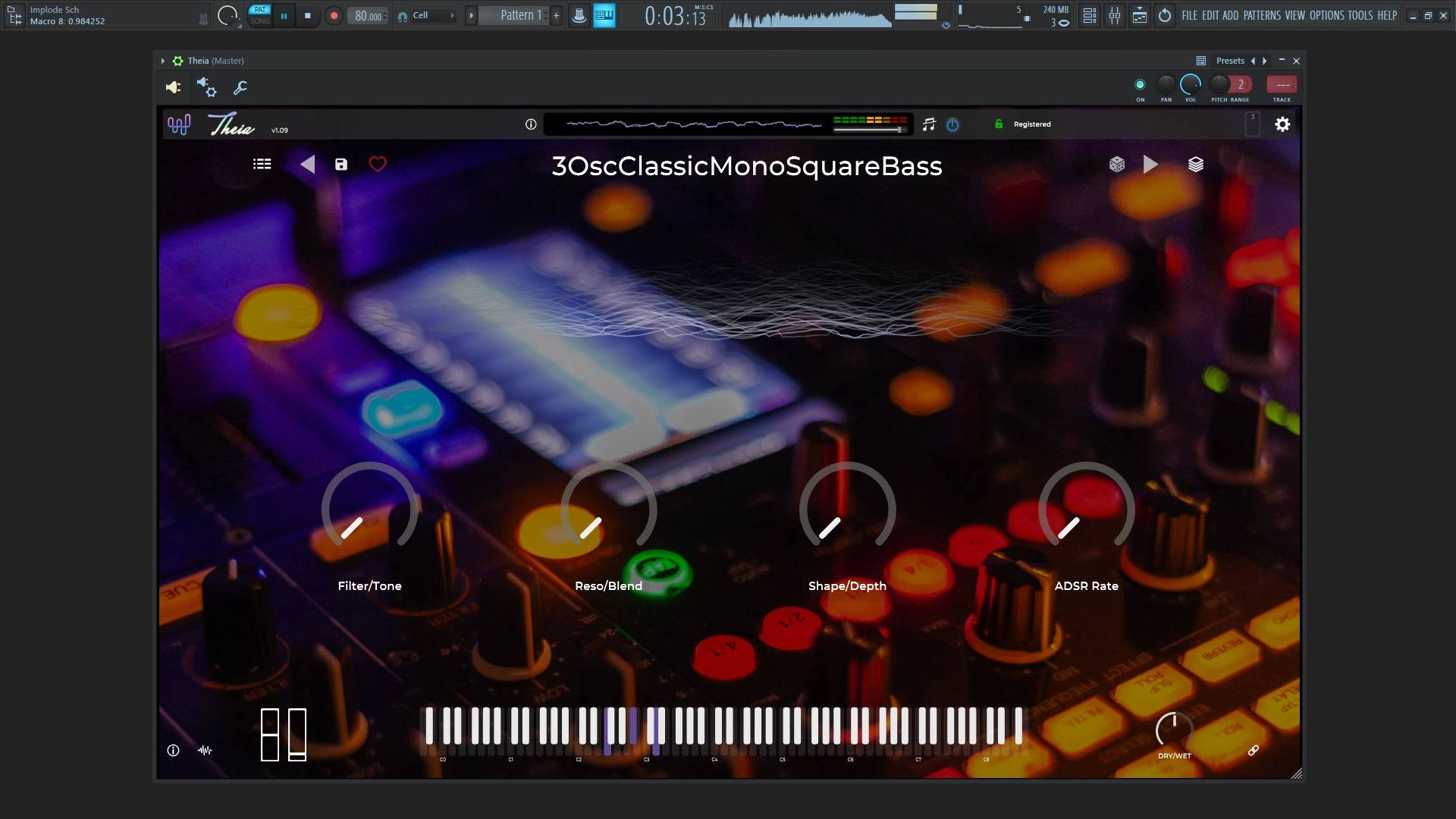Click the time display 0:03:13

click(676, 16)
